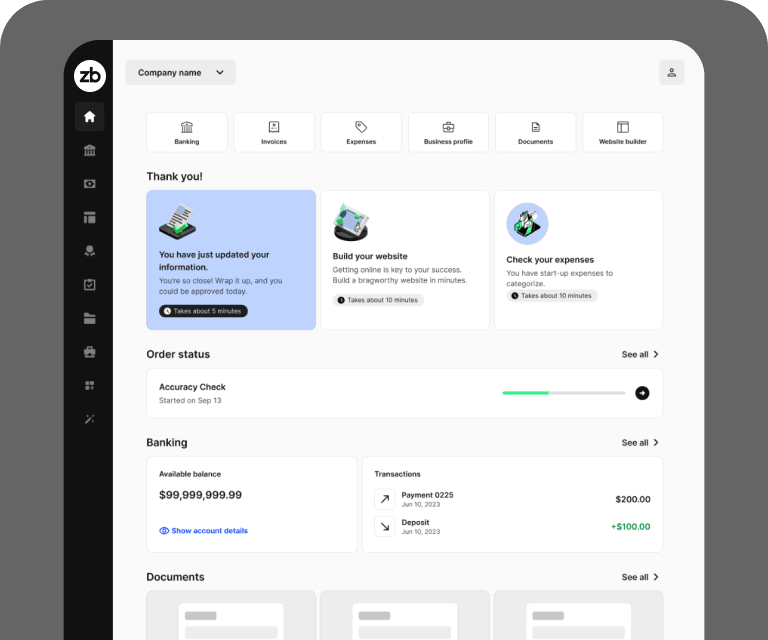Click the incoming arrow icon for Deposit
The height and width of the screenshot is (640, 768).
(385, 526)
